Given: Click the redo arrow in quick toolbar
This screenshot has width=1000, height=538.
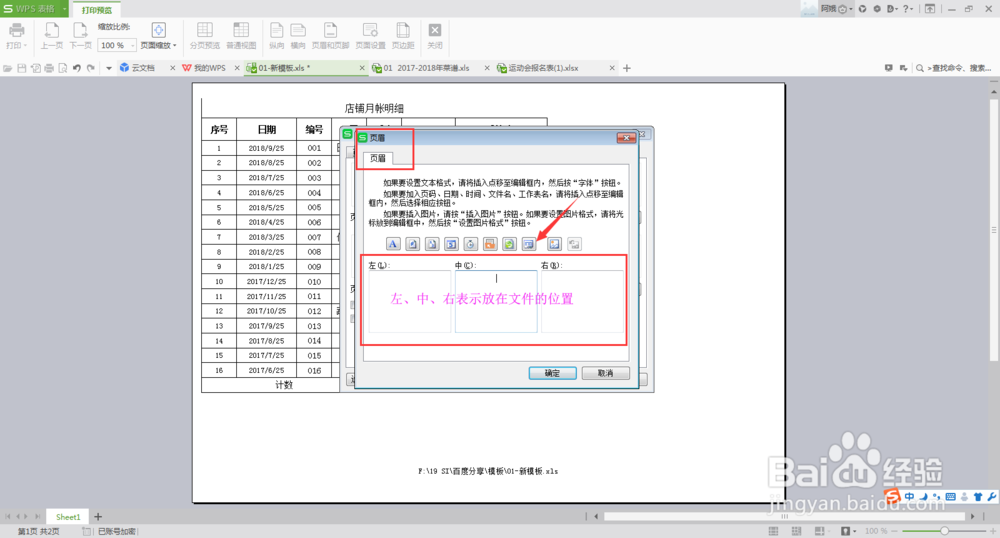Looking at the screenshot, I should pyautogui.click(x=91, y=68).
